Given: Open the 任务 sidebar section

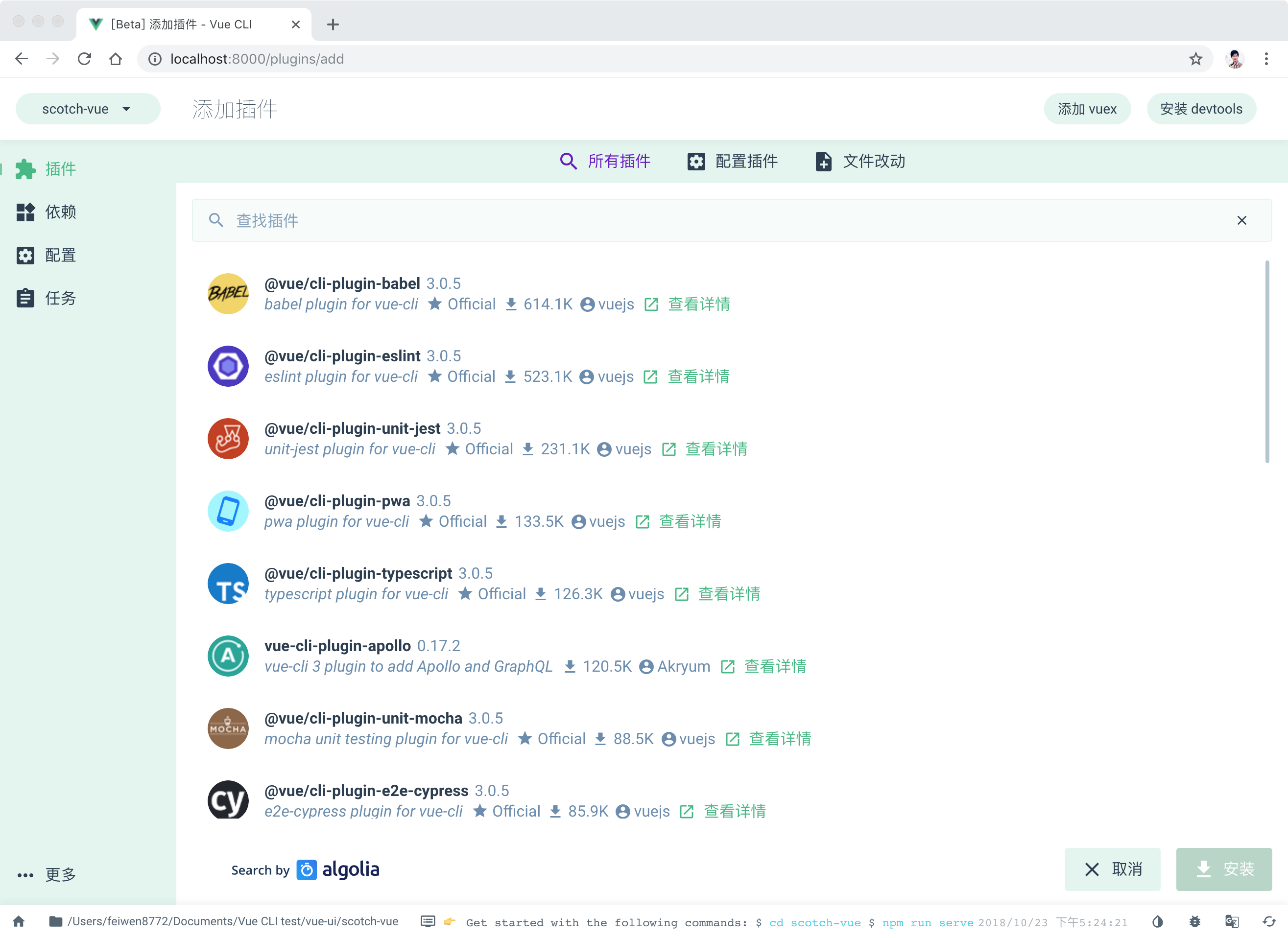Looking at the screenshot, I should (x=88, y=298).
